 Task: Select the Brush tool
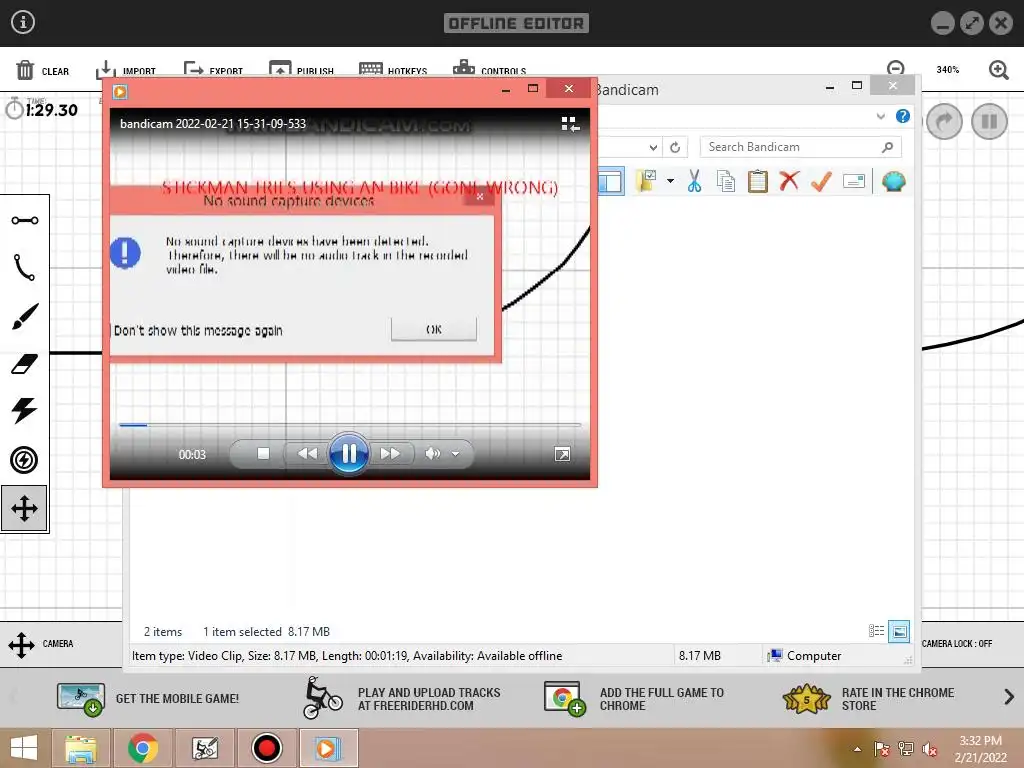point(25,316)
